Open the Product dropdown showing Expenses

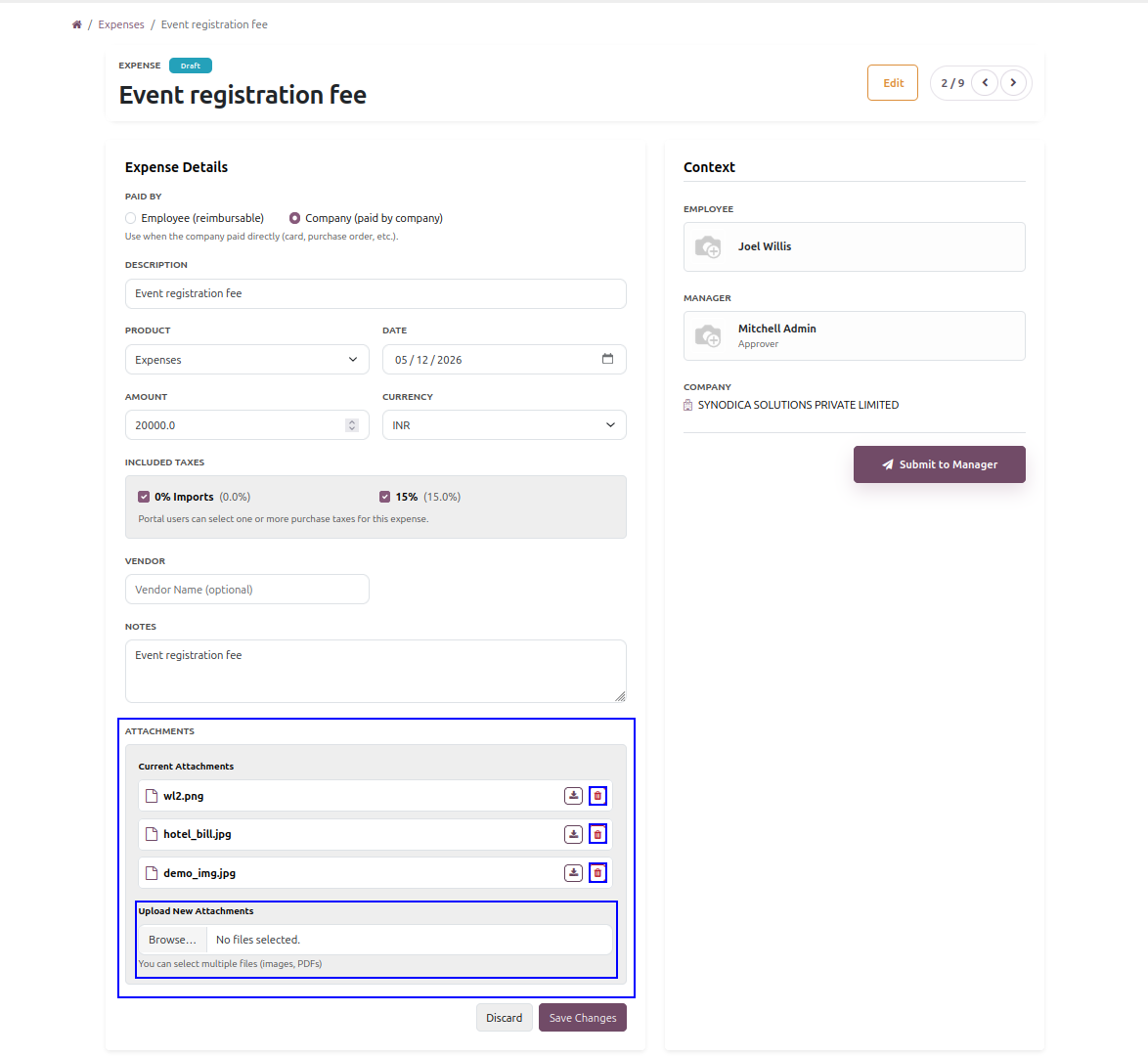246,360
